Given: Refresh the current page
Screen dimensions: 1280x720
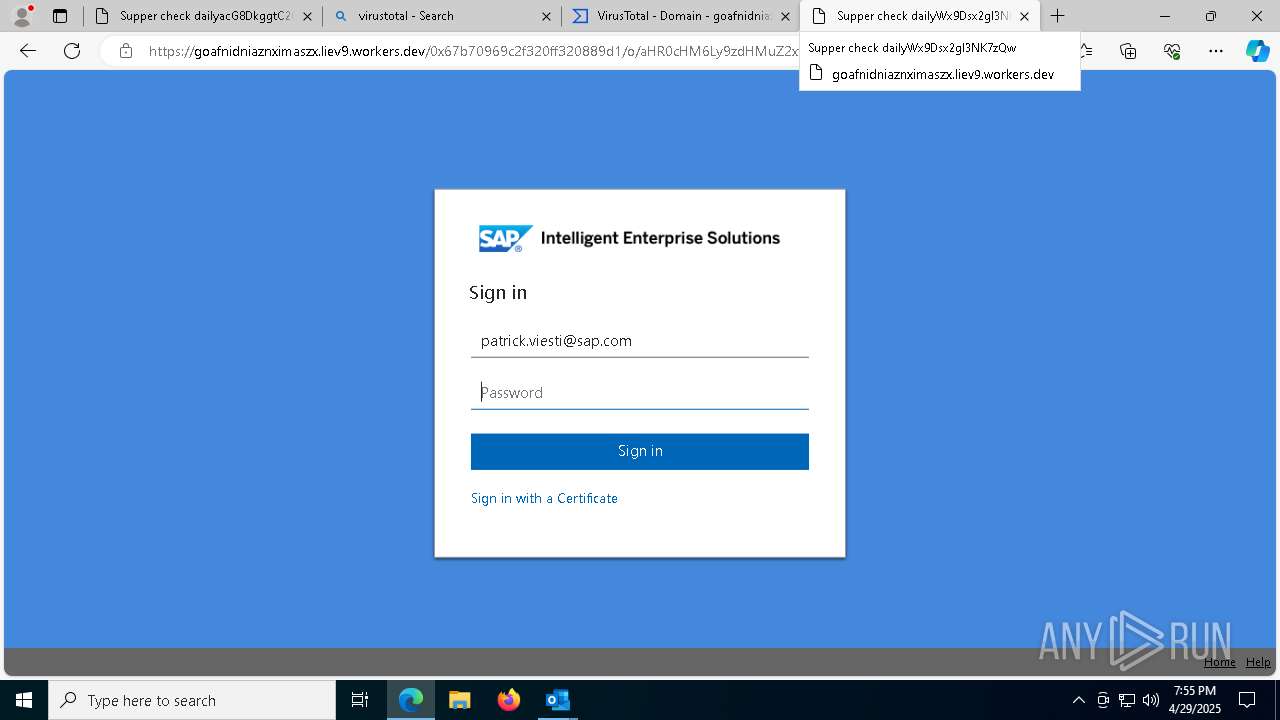Looking at the screenshot, I should click(72, 51).
